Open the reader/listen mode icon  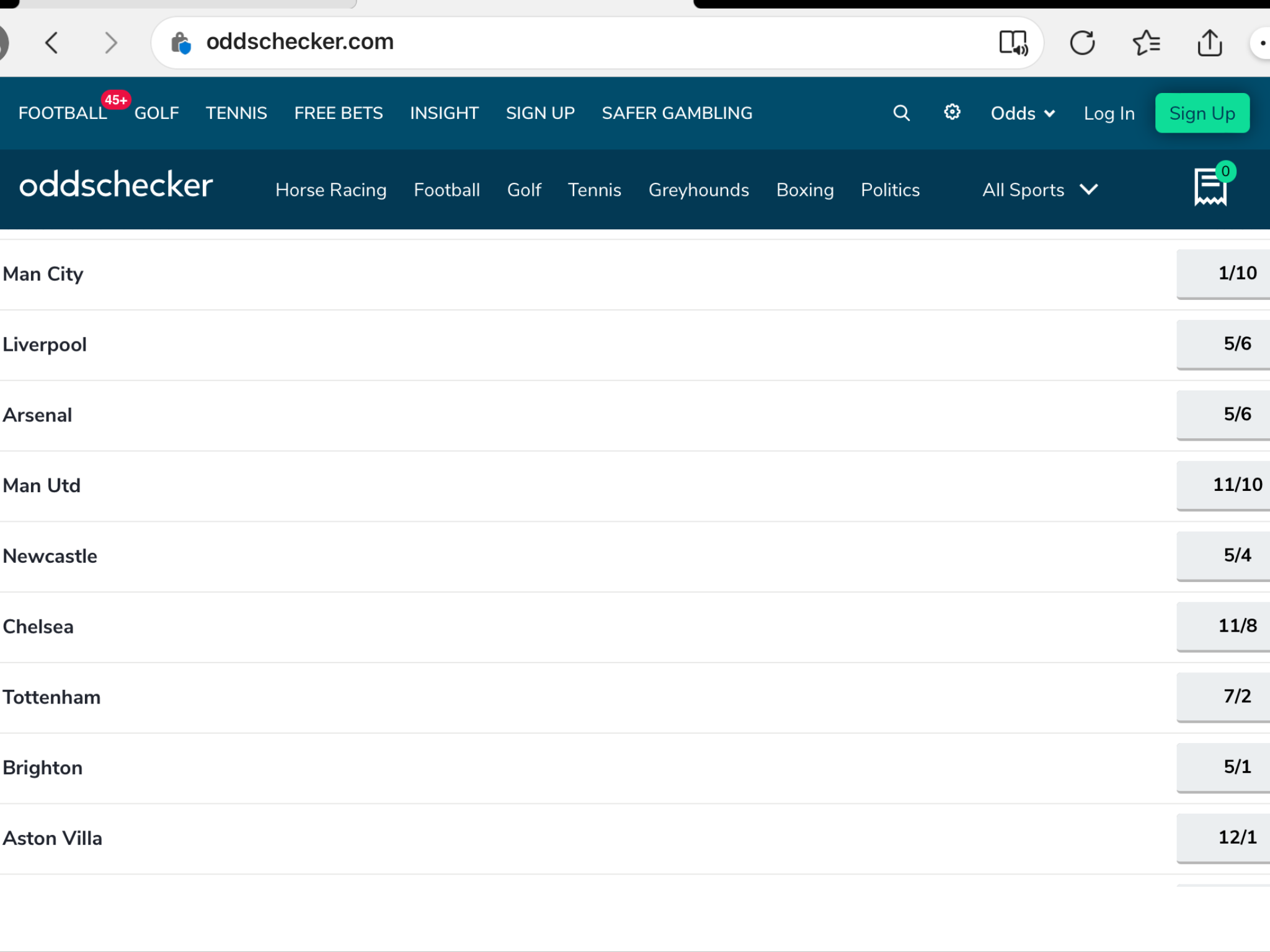[1013, 43]
